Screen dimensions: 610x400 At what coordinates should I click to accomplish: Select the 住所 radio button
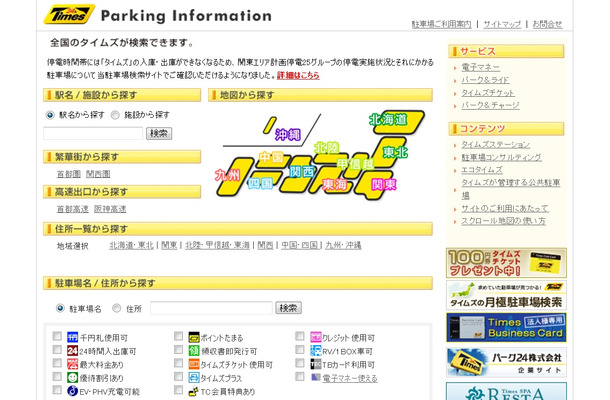click(116, 308)
